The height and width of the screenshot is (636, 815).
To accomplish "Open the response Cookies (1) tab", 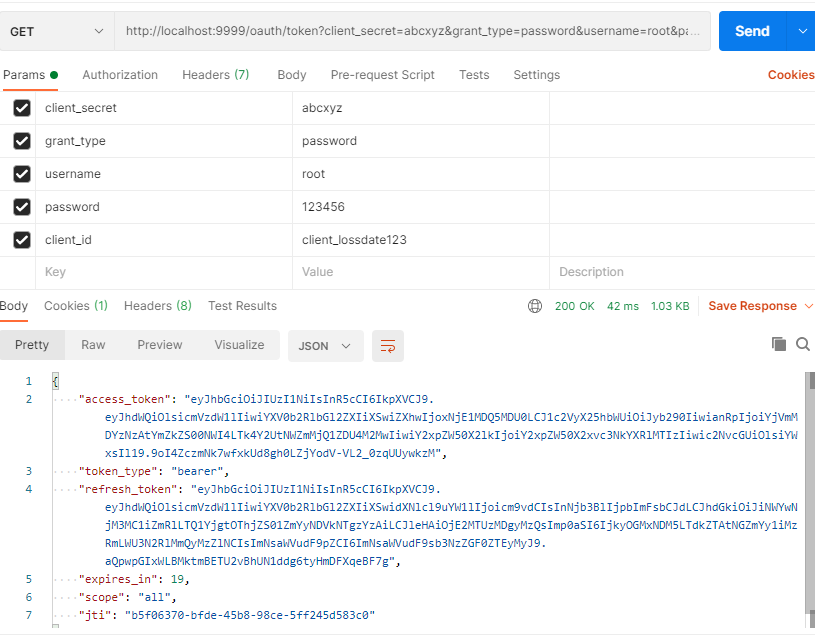I will 76,306.
